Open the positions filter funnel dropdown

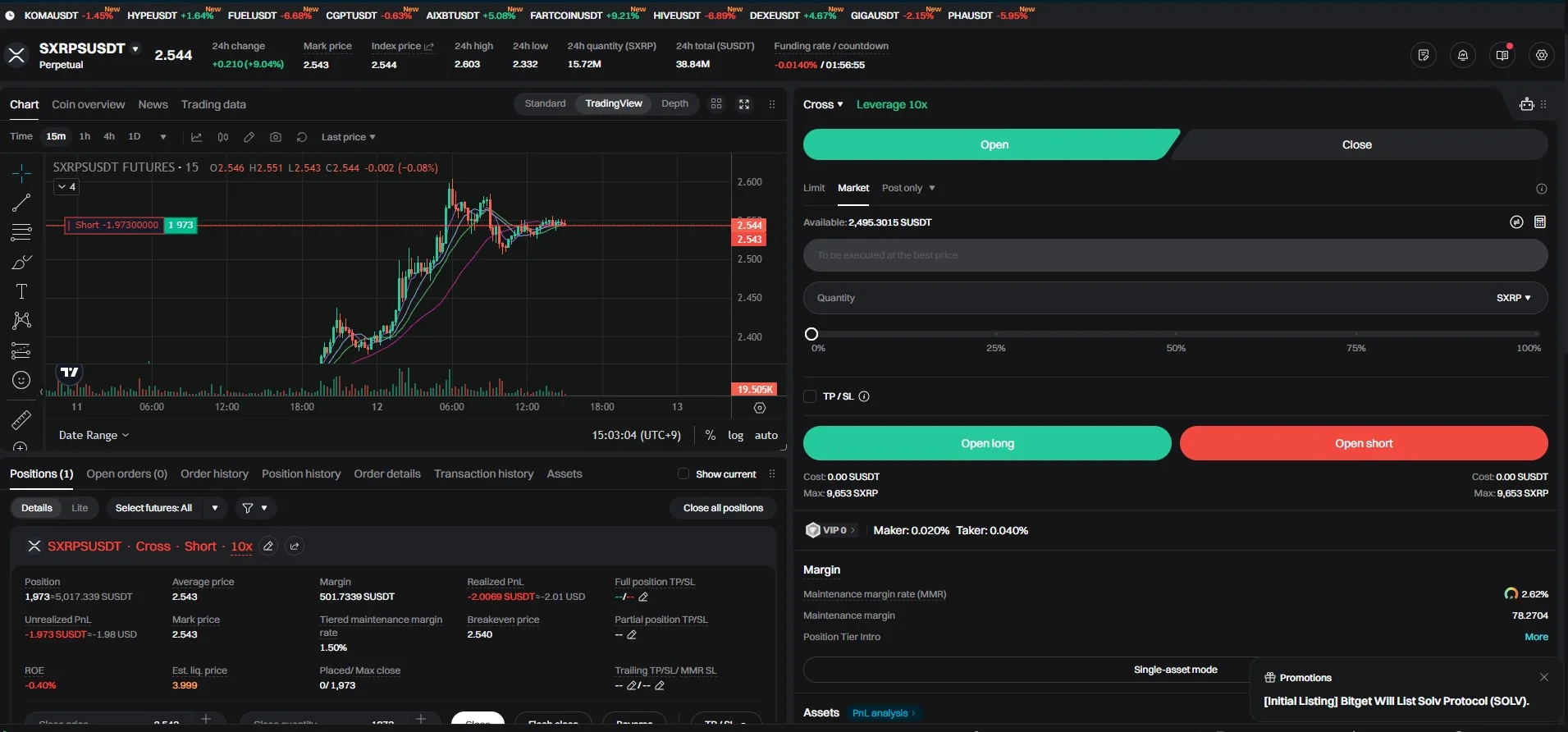click(x=254, y=508)
